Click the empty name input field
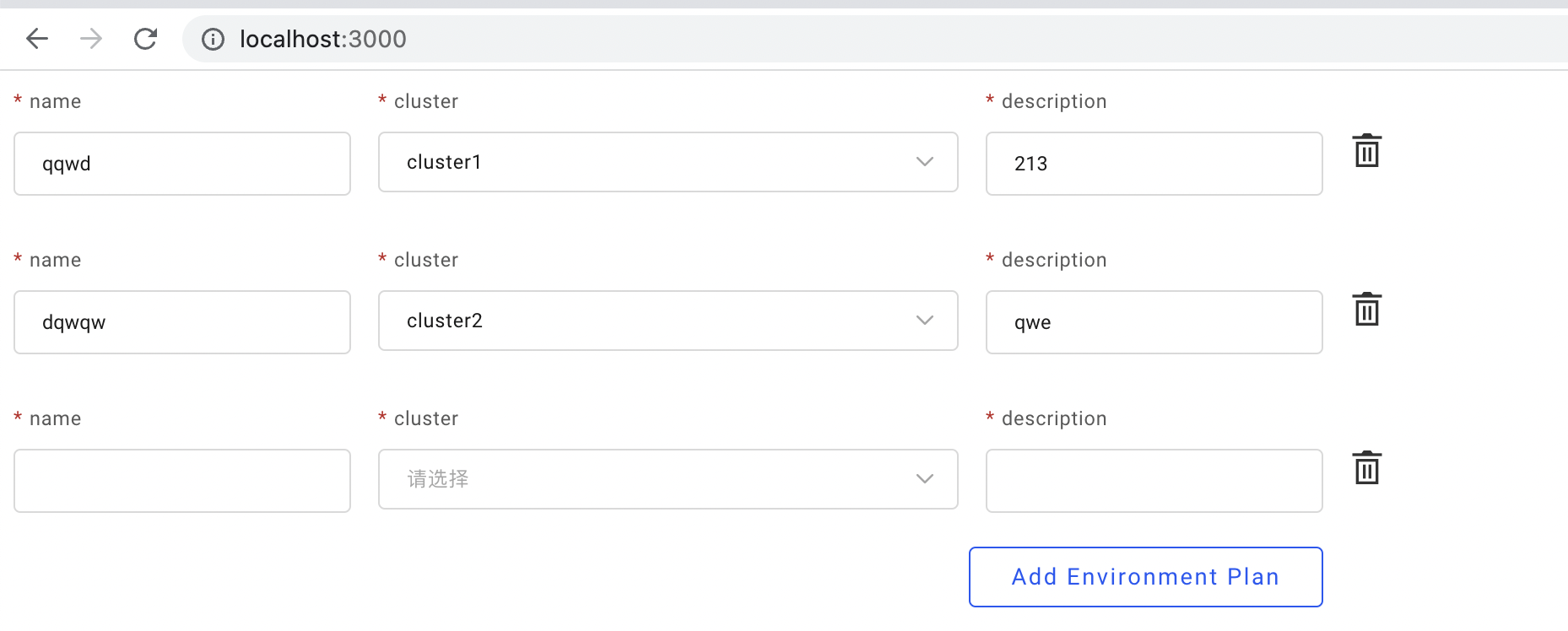 click(181, 481)
